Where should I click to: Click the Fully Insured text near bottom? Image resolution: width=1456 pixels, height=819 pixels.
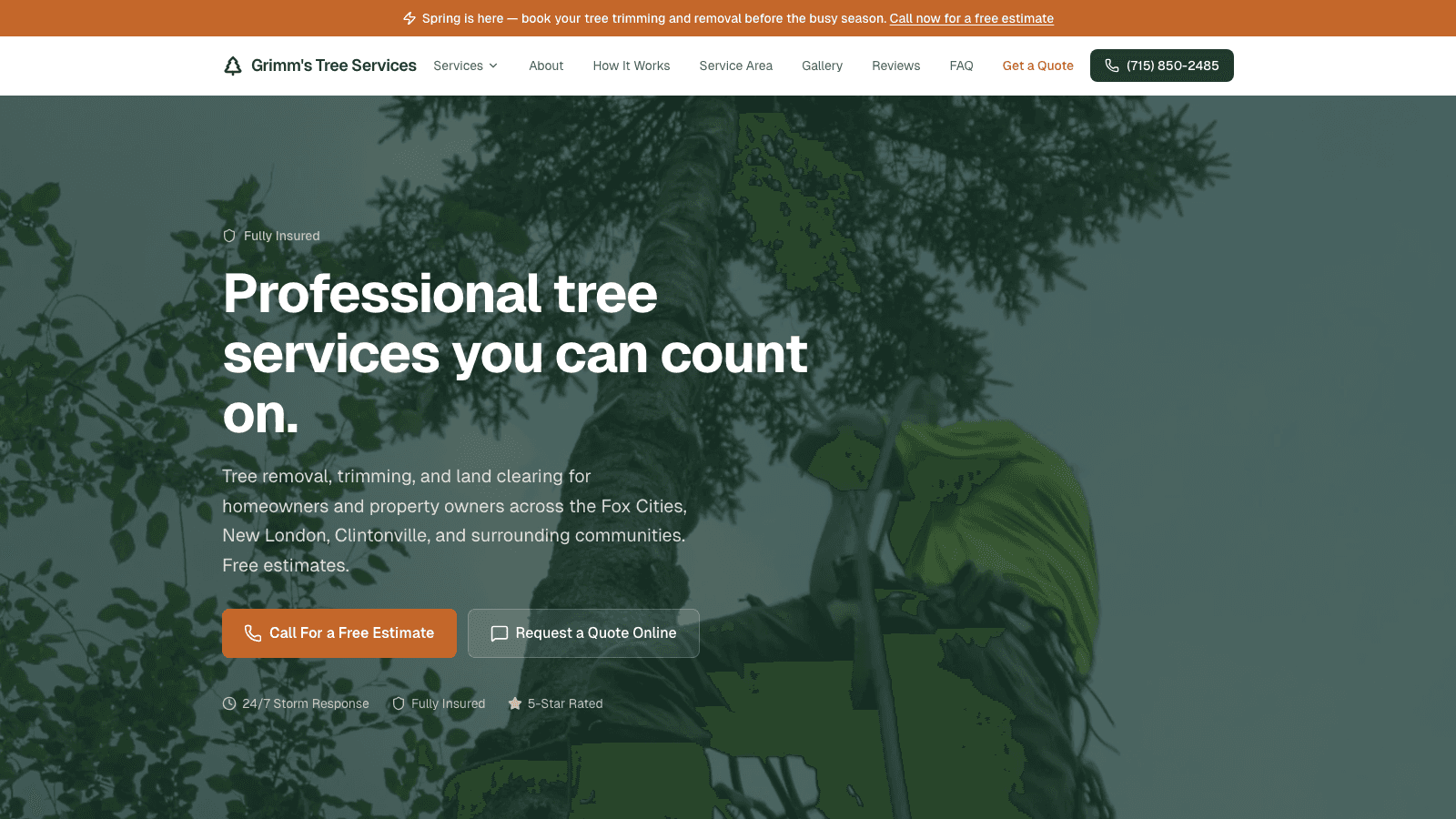449,703
